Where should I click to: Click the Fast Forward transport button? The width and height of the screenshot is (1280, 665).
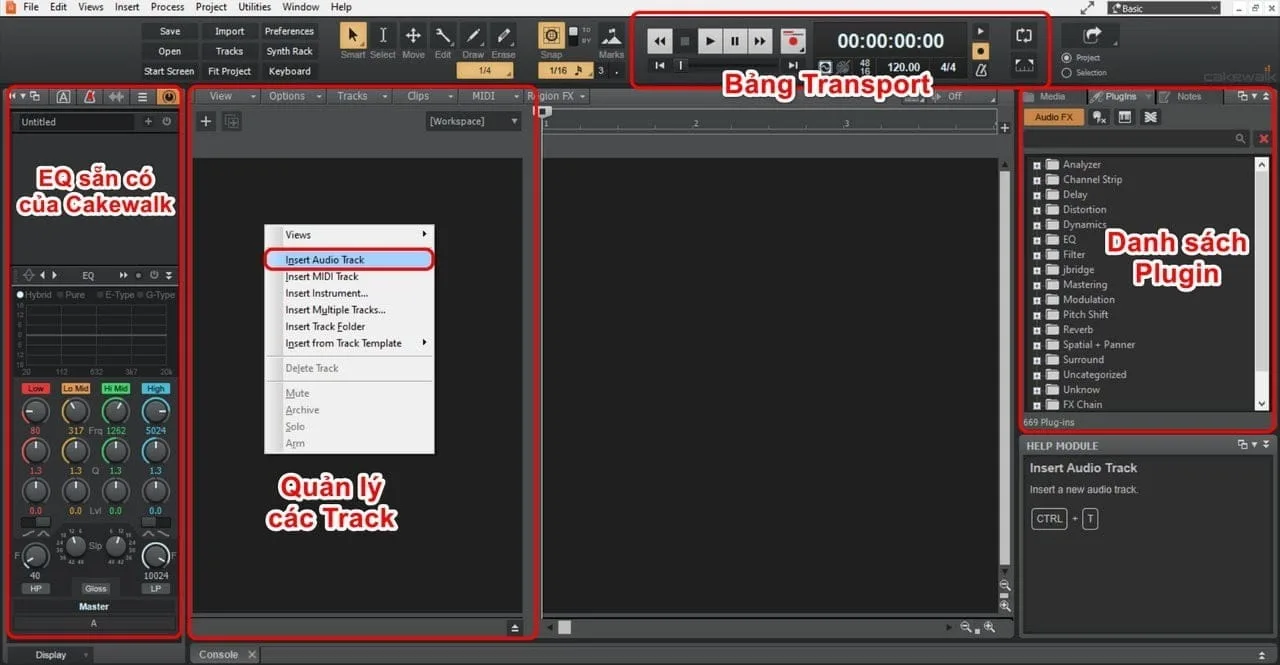click(761, 41)
